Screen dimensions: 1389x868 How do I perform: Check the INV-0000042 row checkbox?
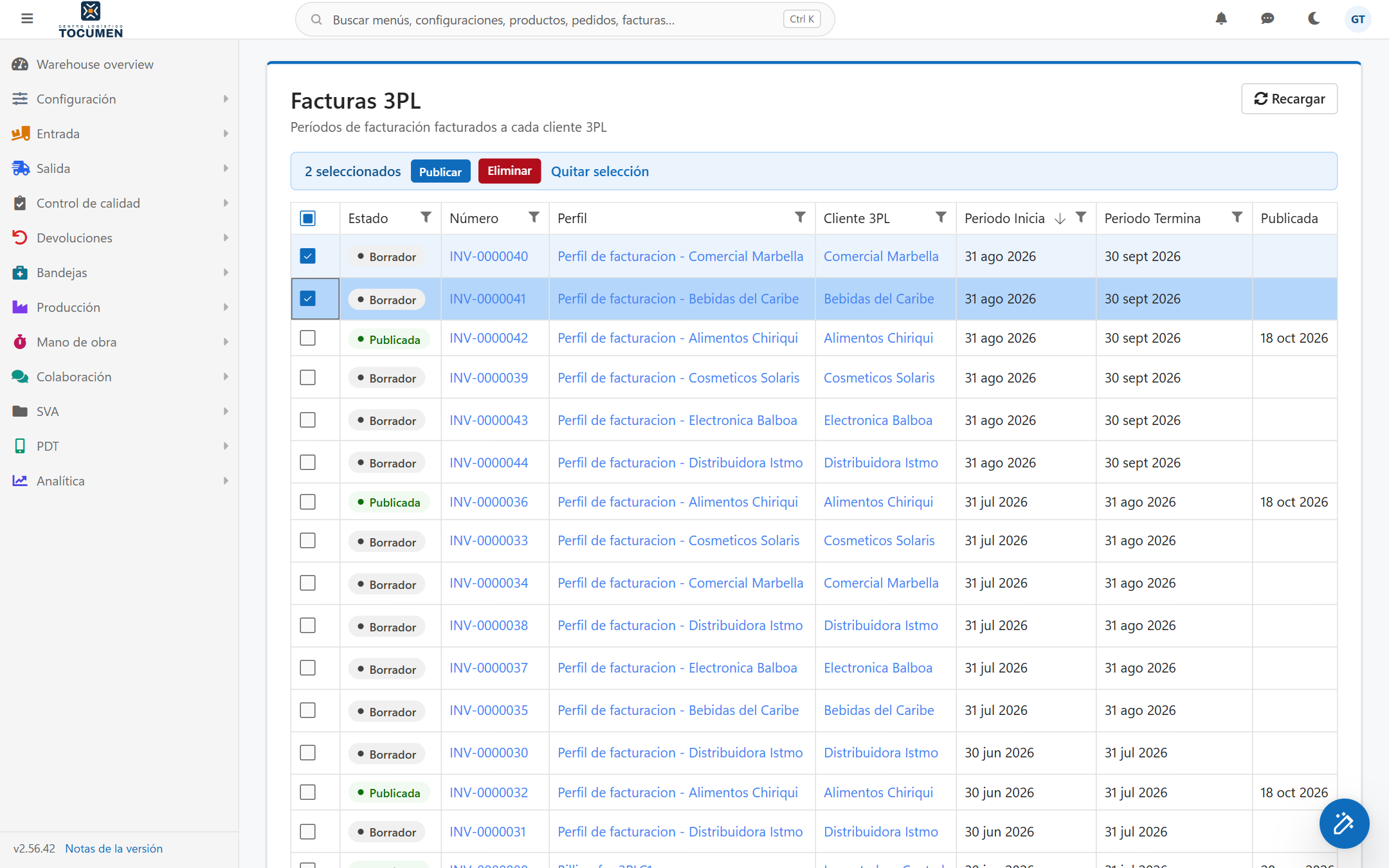[x=308, y=338]
